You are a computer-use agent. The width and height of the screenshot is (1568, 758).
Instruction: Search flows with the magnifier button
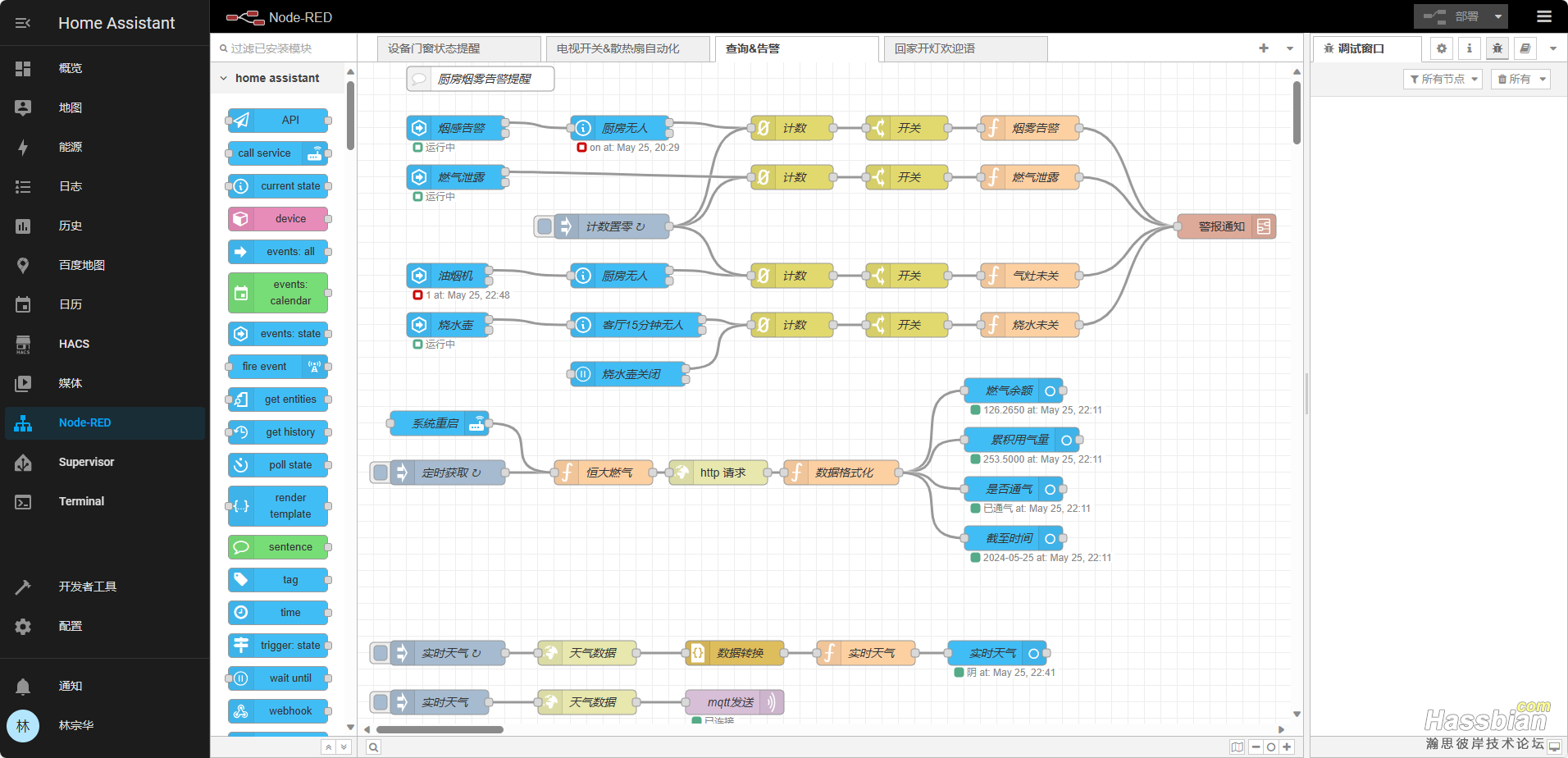click(373, 747)
